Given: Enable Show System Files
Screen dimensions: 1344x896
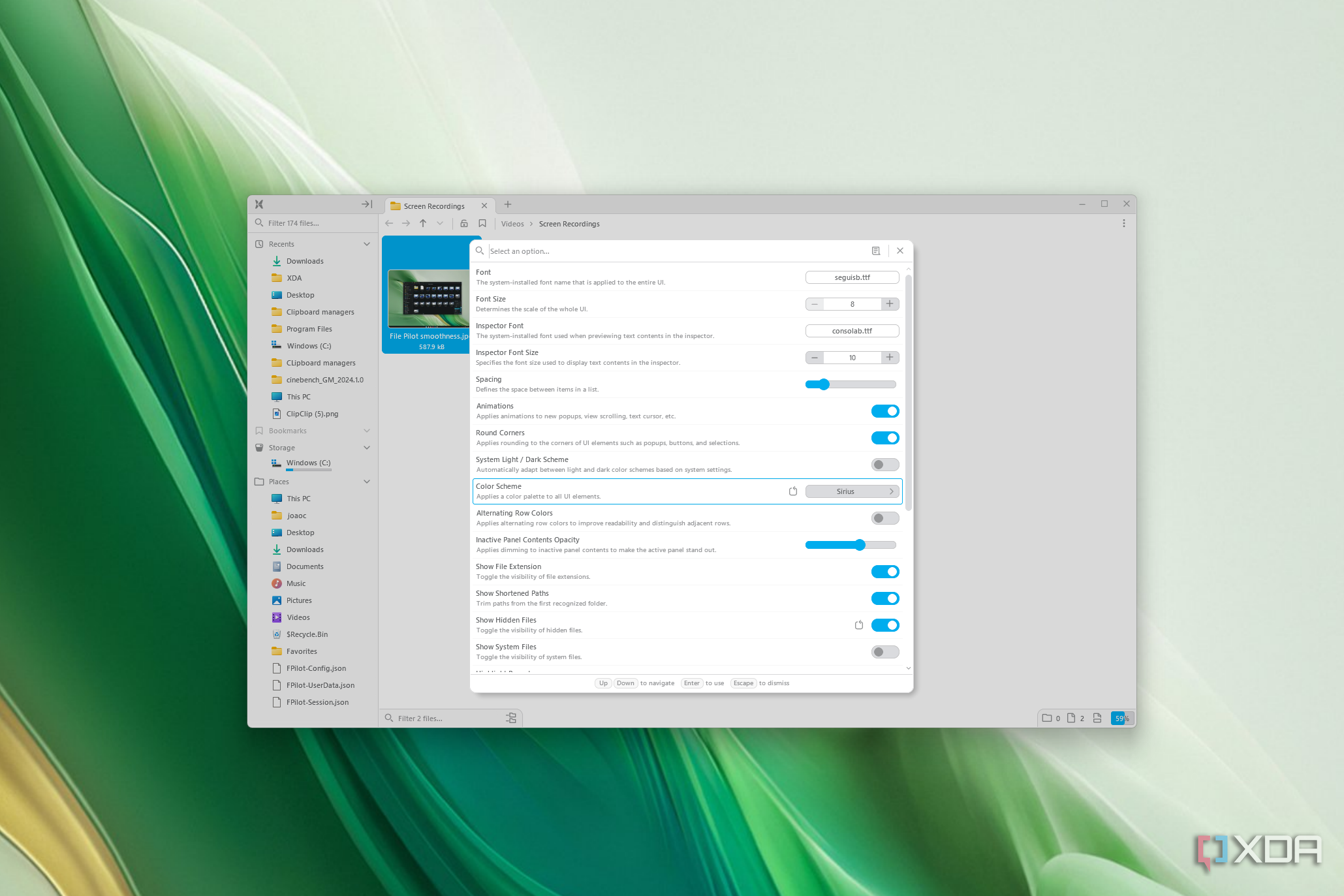Looking at the screenshot, I should pos(885,652).
